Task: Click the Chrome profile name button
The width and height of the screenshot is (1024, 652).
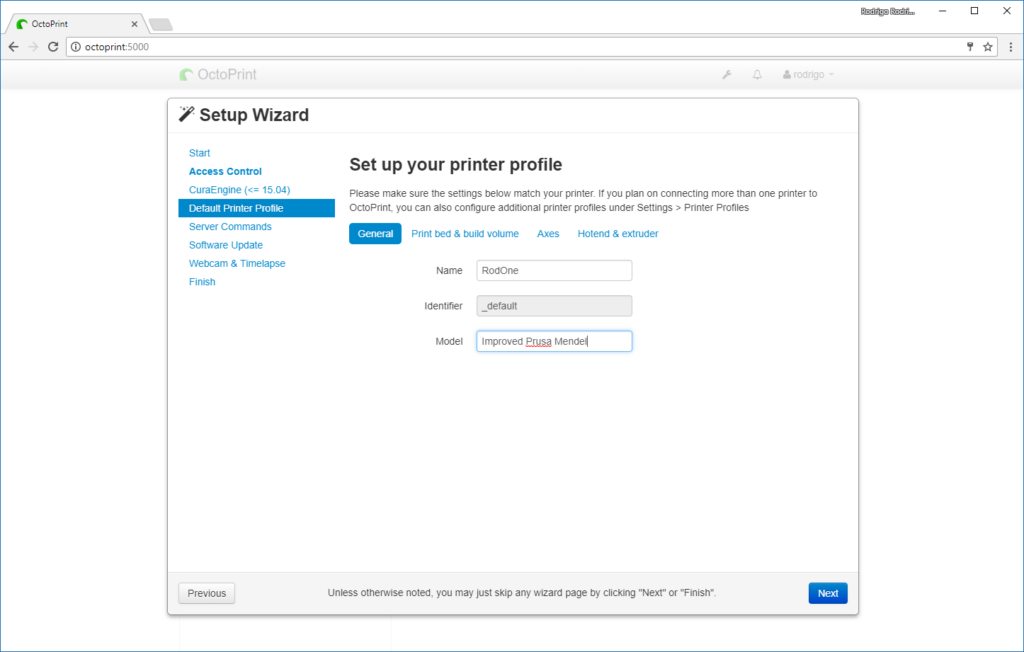Action: (888, 11)
